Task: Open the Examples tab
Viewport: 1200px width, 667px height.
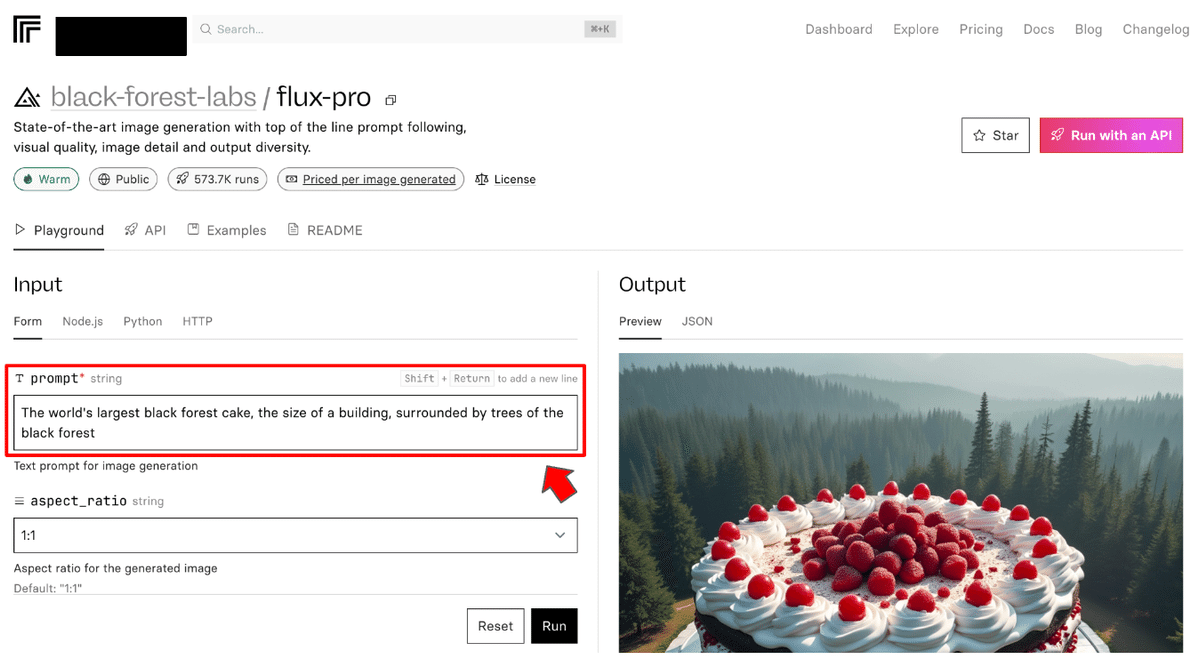Action: (227, 230)
